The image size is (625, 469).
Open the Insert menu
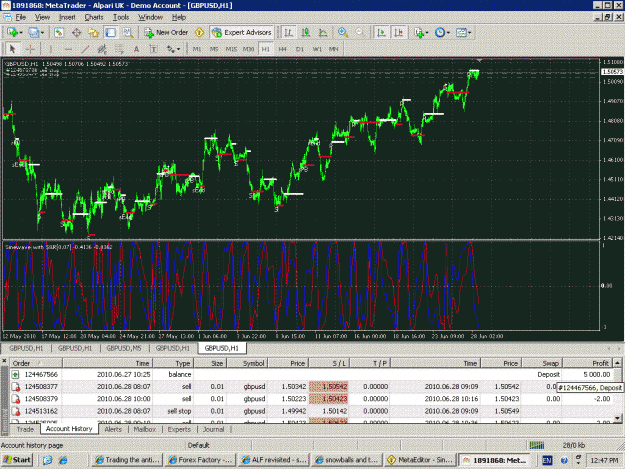[67, 17]
